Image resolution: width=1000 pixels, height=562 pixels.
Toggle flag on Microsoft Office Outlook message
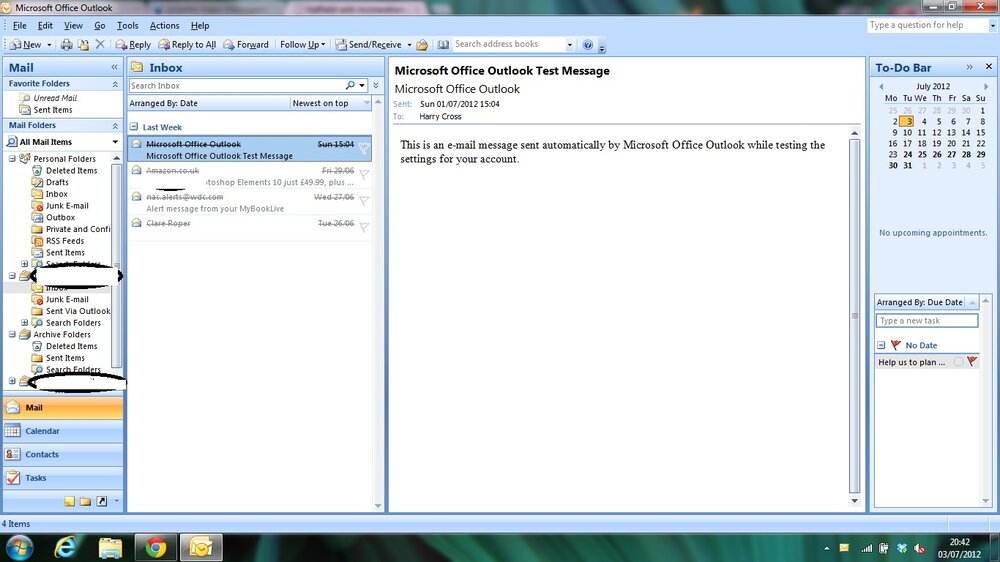click(364, 149)
